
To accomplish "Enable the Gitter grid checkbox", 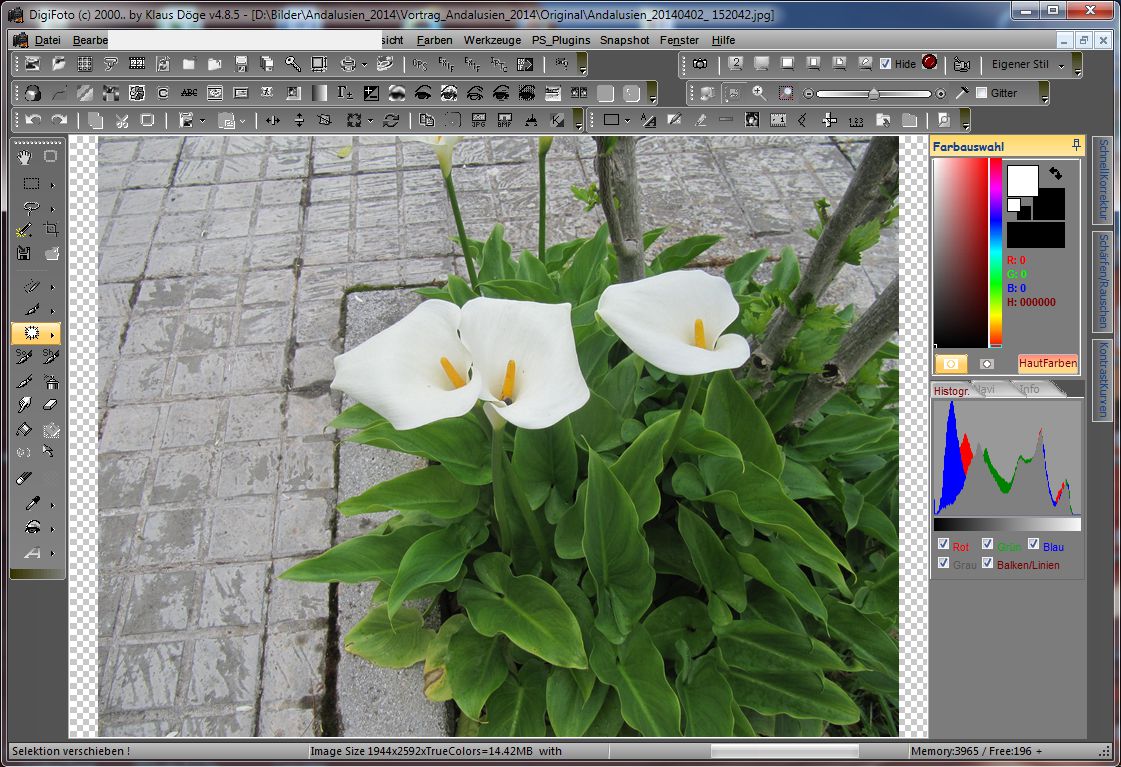I will (981, 93).
